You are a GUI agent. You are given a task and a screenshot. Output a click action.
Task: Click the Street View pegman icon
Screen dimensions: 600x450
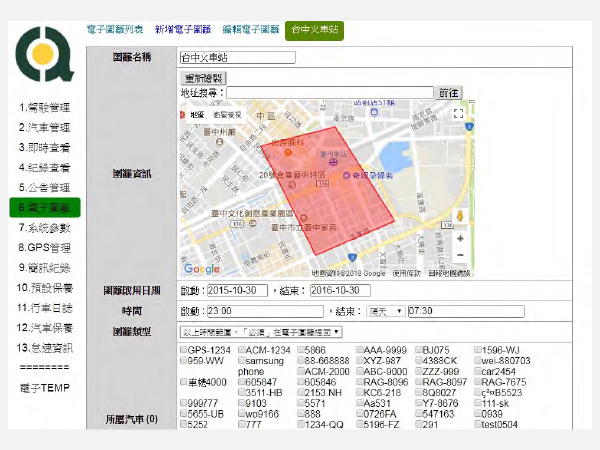(x=460, y=216)
